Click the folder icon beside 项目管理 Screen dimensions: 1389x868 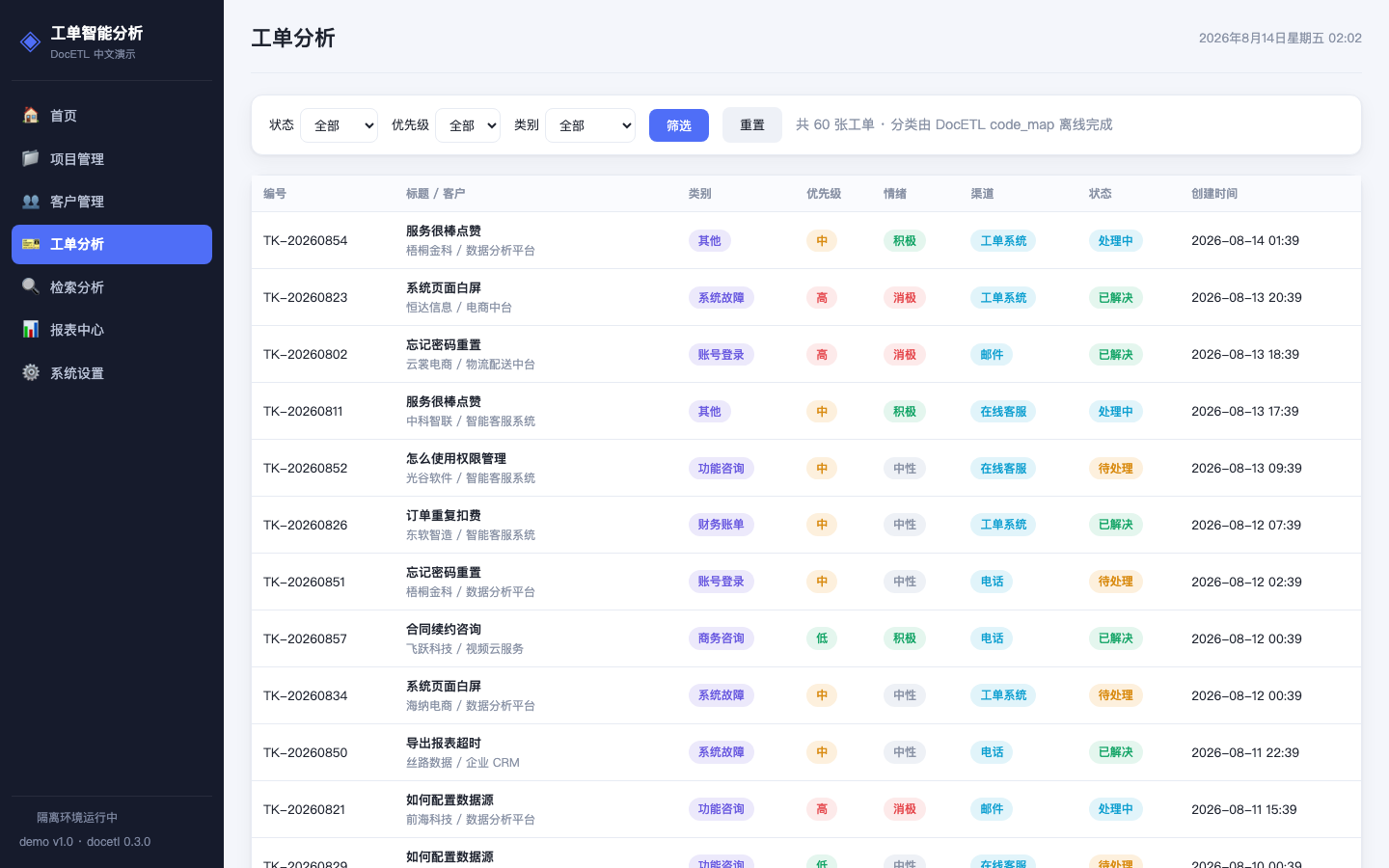point(31,158)
